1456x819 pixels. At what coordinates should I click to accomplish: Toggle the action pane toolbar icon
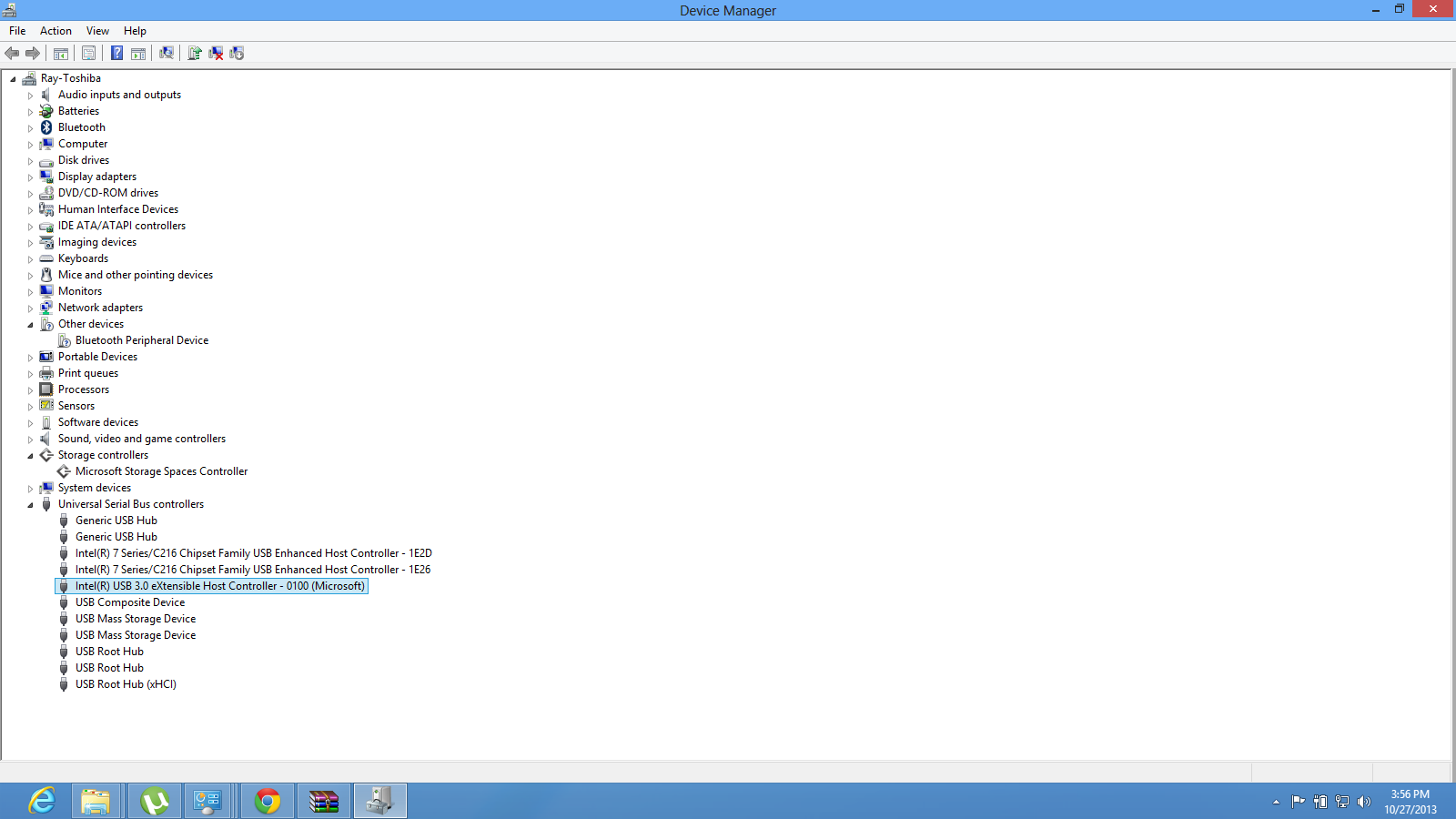pos(138,53)
